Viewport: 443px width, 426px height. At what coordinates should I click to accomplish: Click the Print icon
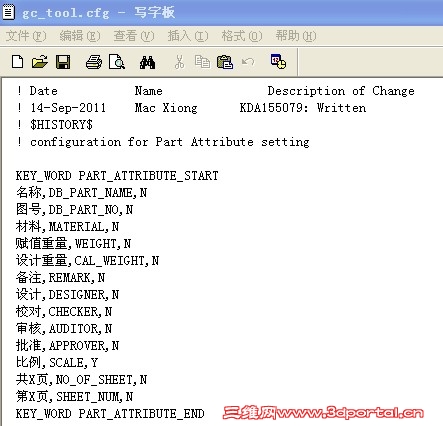click(94, 62)
